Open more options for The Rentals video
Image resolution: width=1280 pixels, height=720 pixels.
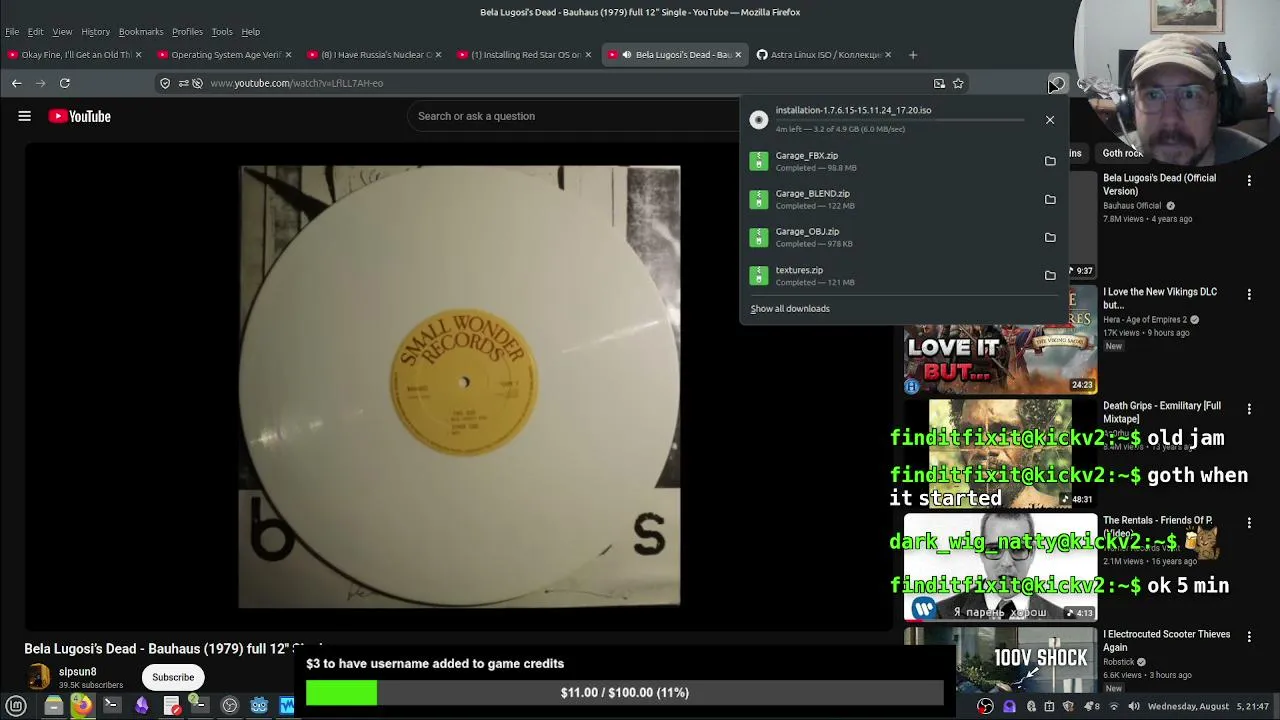[1249, 523]
